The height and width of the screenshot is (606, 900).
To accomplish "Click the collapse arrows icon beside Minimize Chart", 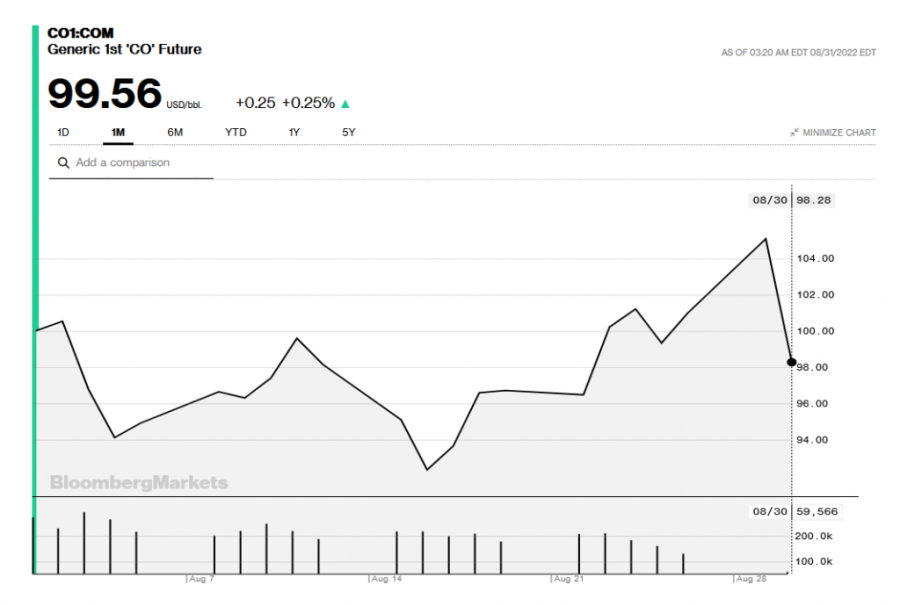I will tap(794, 133).
